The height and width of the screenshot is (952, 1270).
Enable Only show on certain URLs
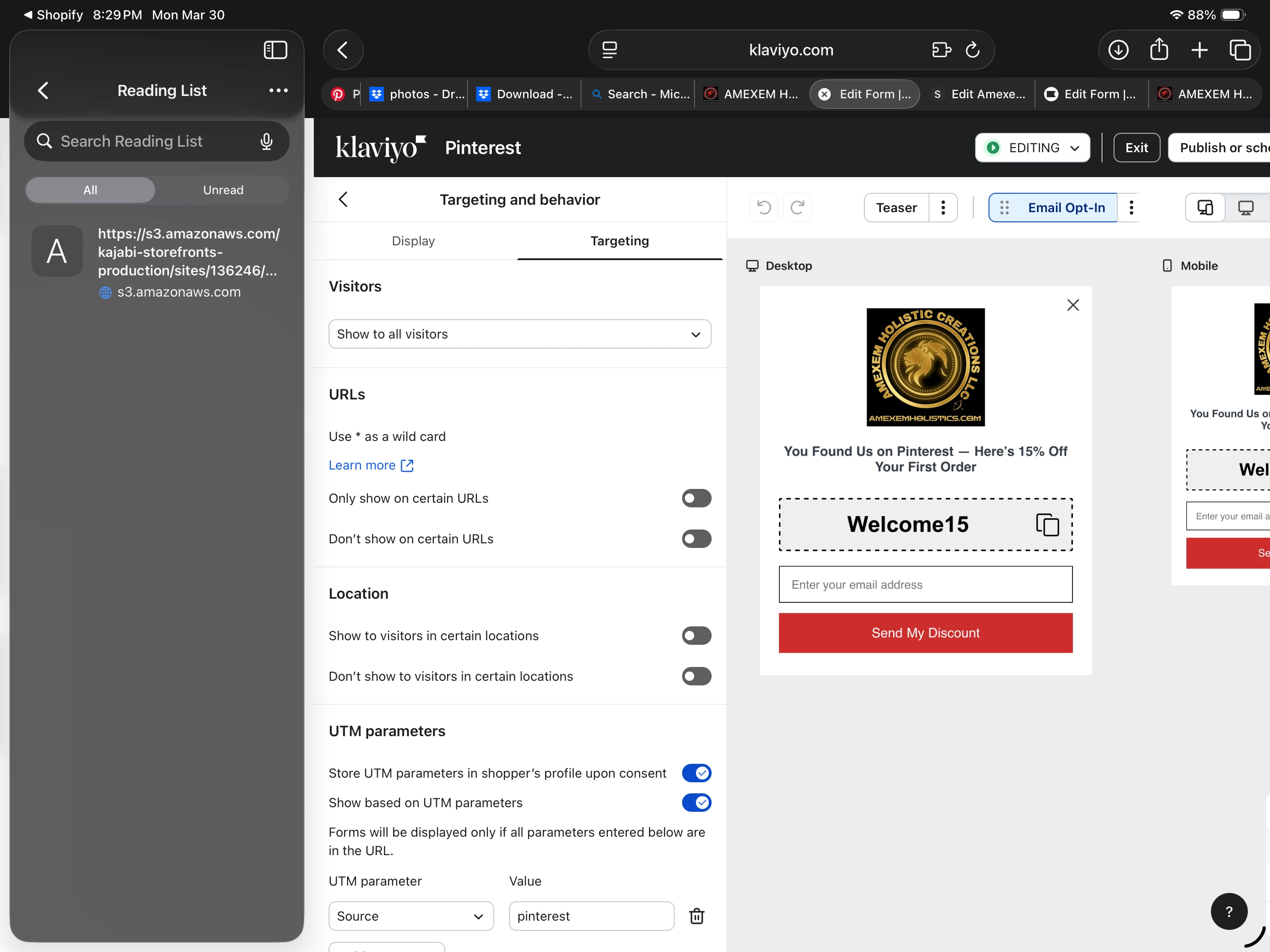[696, 498]
